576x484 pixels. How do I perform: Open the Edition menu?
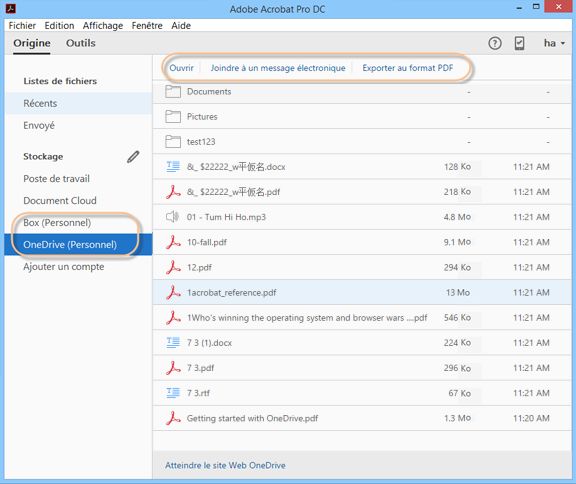pyautogui.click(x=59, y=25)
